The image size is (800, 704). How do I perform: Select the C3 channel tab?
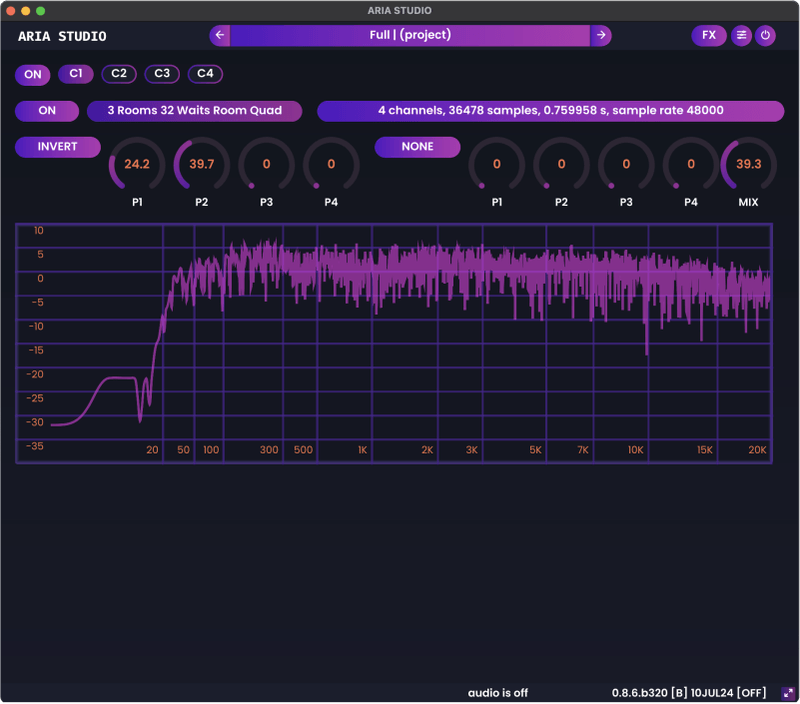click(x=162, y=73)
